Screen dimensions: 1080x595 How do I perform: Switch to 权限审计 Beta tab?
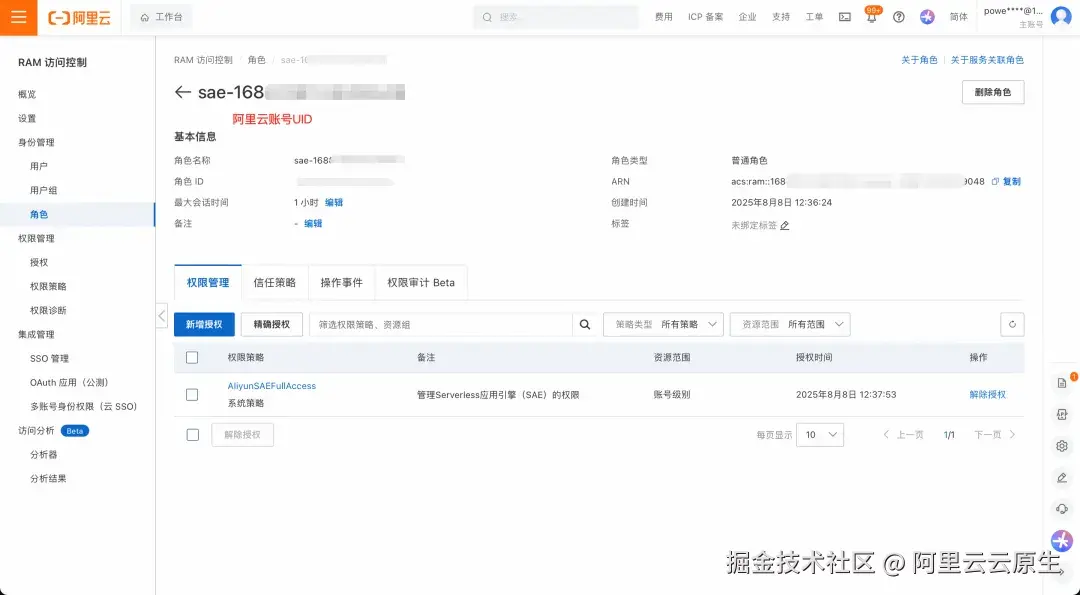(421, 282)
